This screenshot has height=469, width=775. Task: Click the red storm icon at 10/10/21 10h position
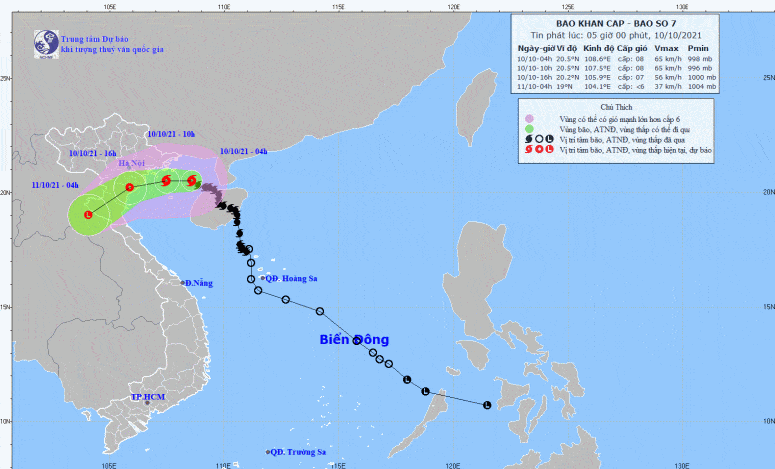coord(166,181)
